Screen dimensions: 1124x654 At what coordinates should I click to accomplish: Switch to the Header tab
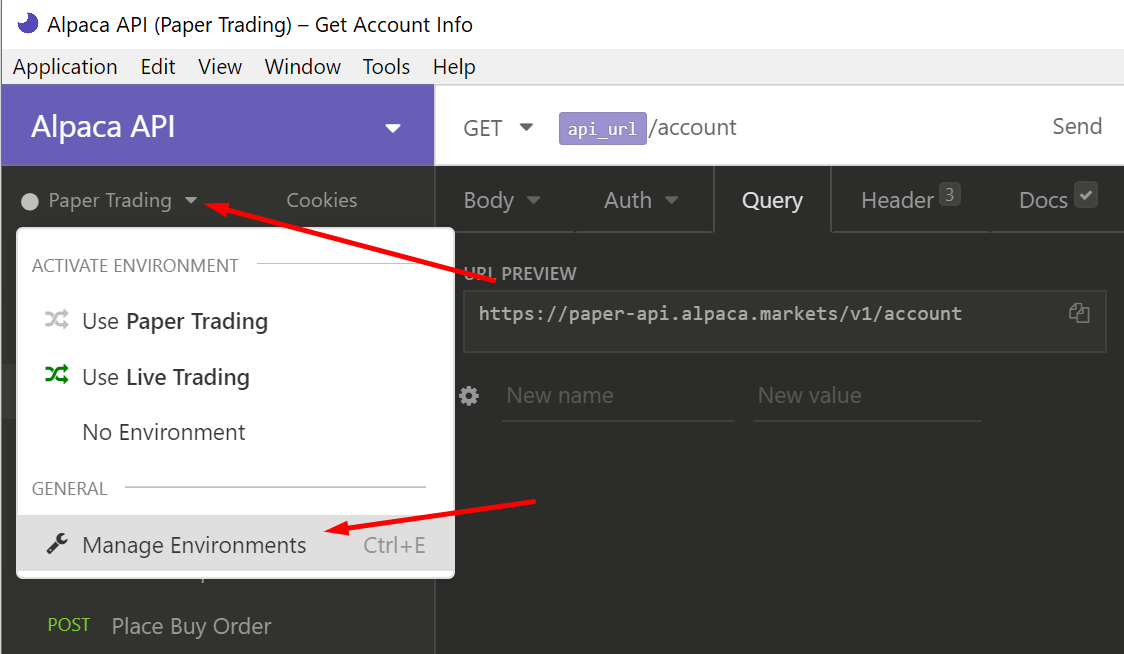910,200
